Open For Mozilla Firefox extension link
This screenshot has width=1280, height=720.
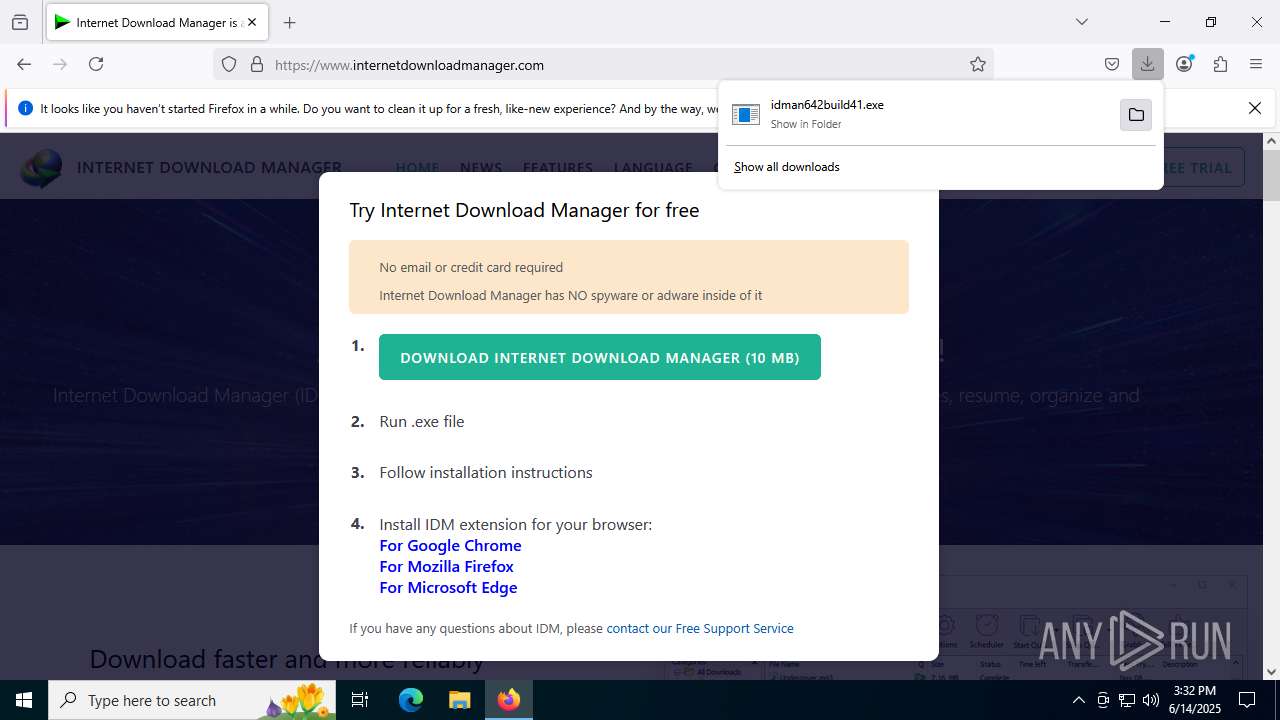[x=446, y=566]
